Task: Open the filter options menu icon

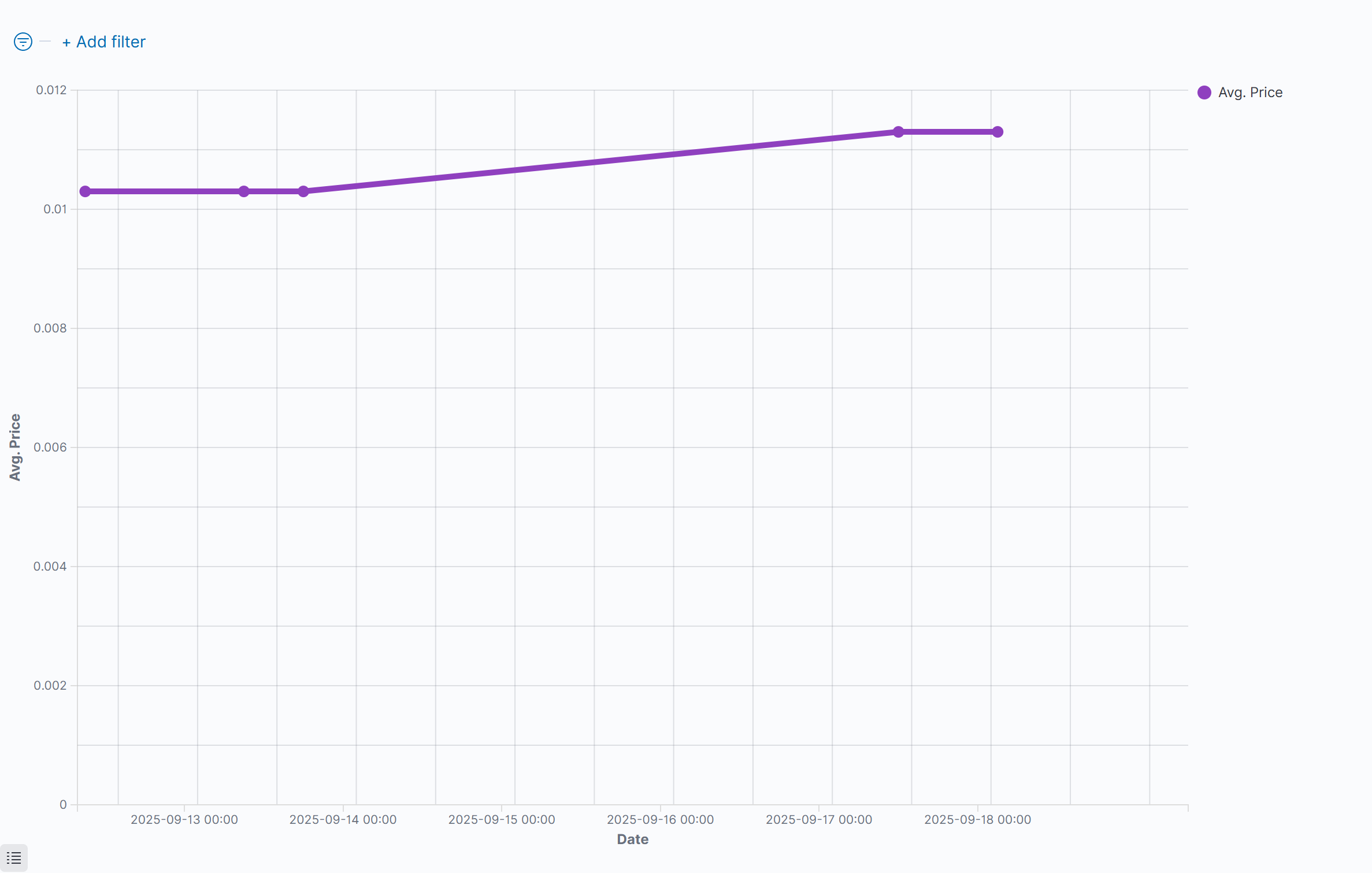Action: 23,42
